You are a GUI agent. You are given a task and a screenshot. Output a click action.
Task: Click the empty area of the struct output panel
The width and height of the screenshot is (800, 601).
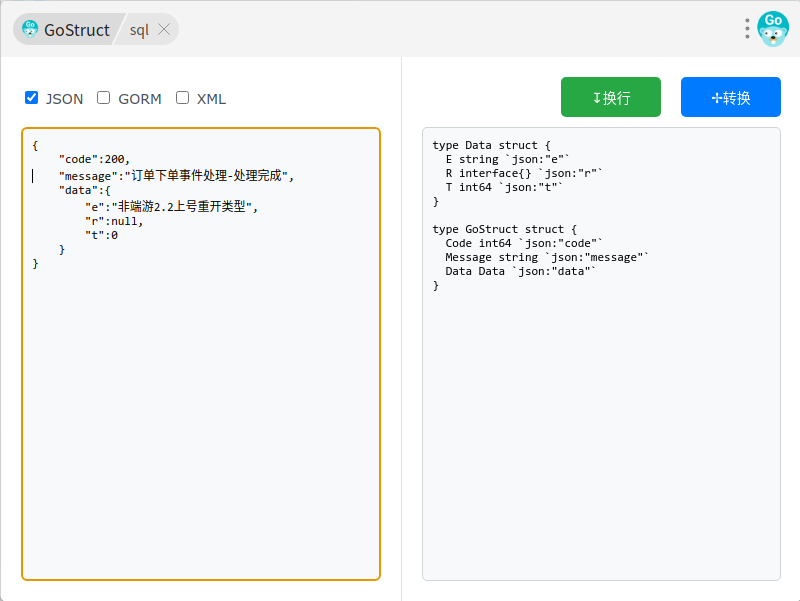[x=600, y=430]
